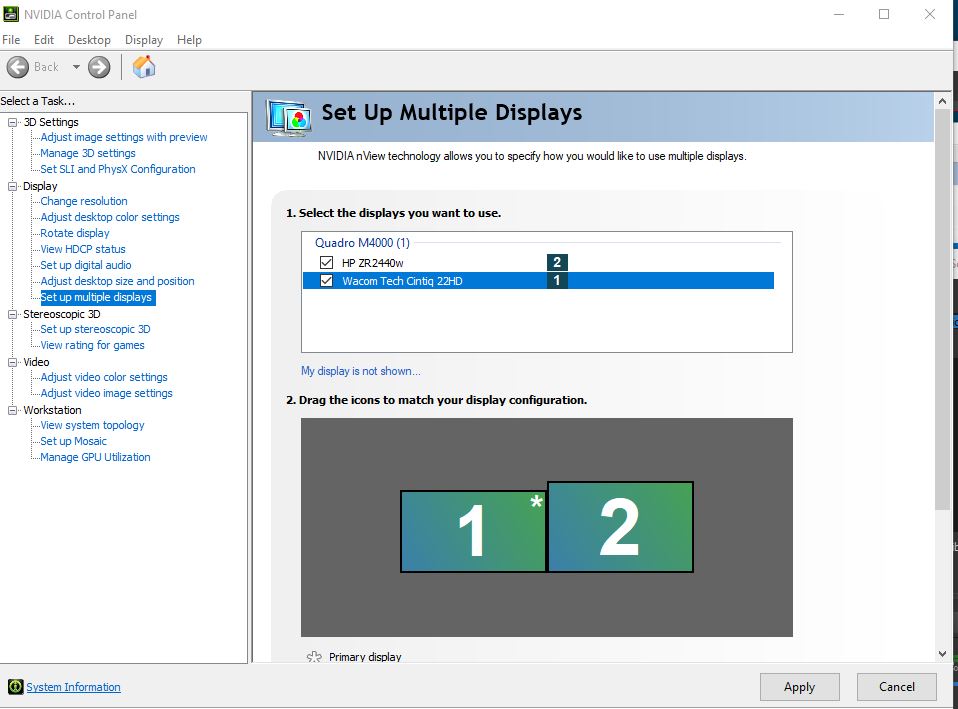Open the Desktop menu
The width and height of the screenshot is (958, 709).
pos(89,40)
